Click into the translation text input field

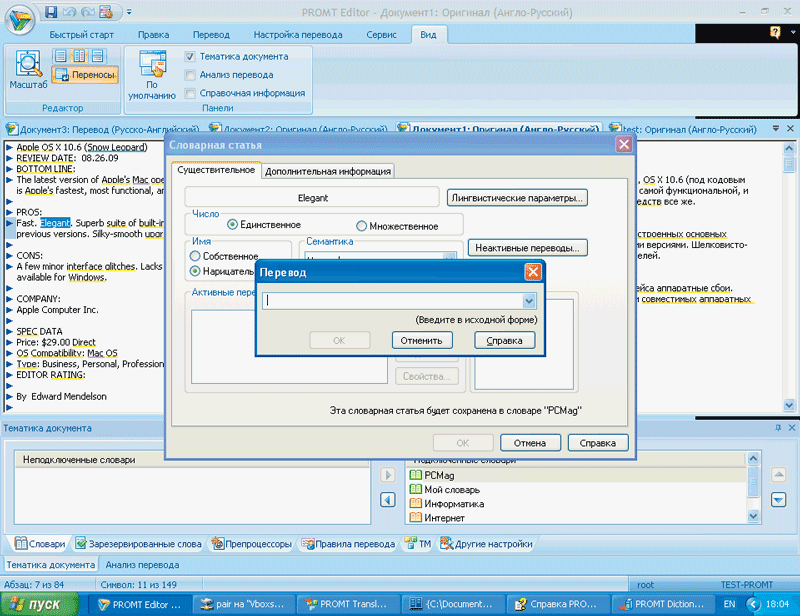tap(392, 301)
